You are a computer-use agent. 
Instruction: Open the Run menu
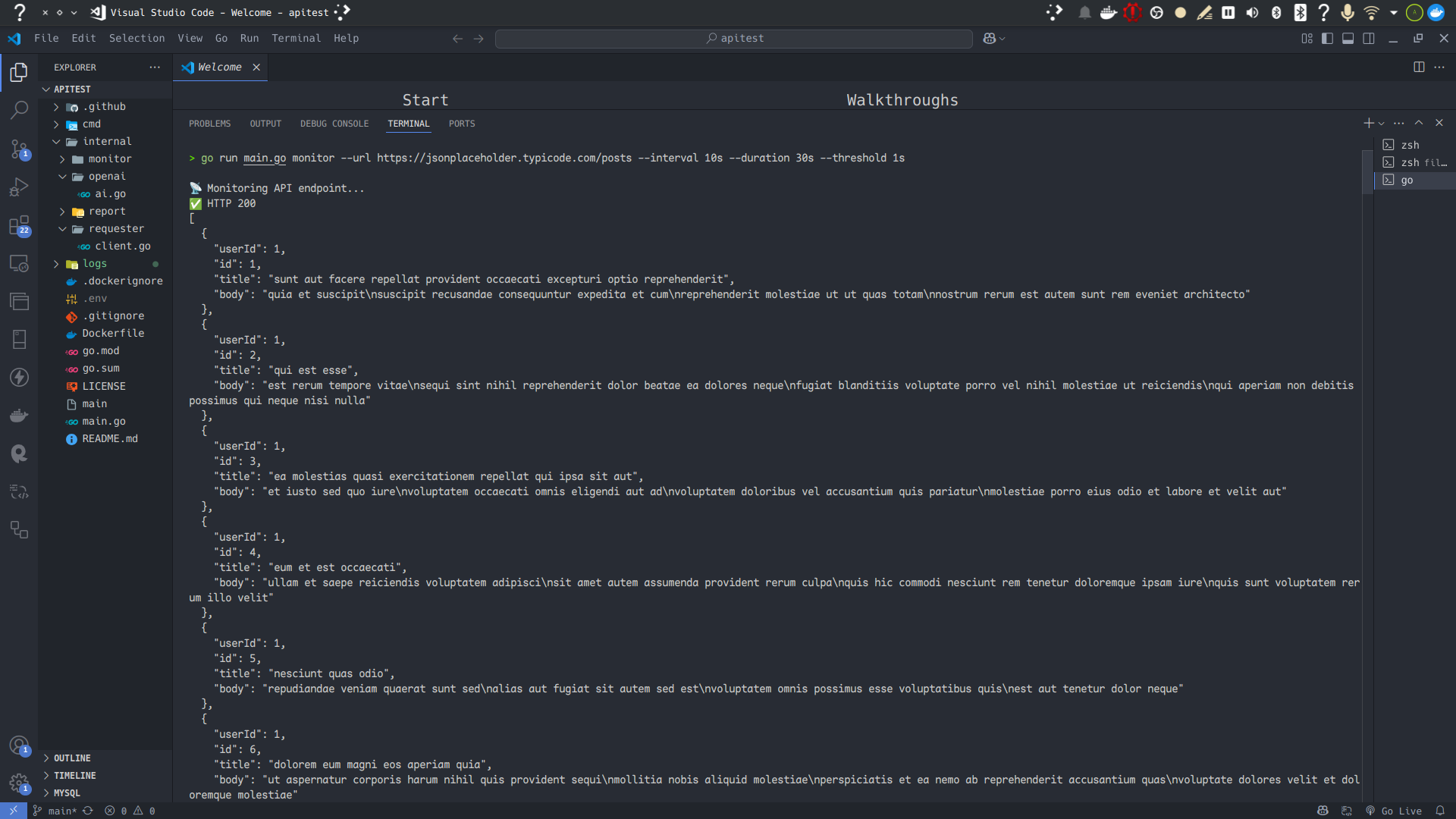(x=249, y=38)
